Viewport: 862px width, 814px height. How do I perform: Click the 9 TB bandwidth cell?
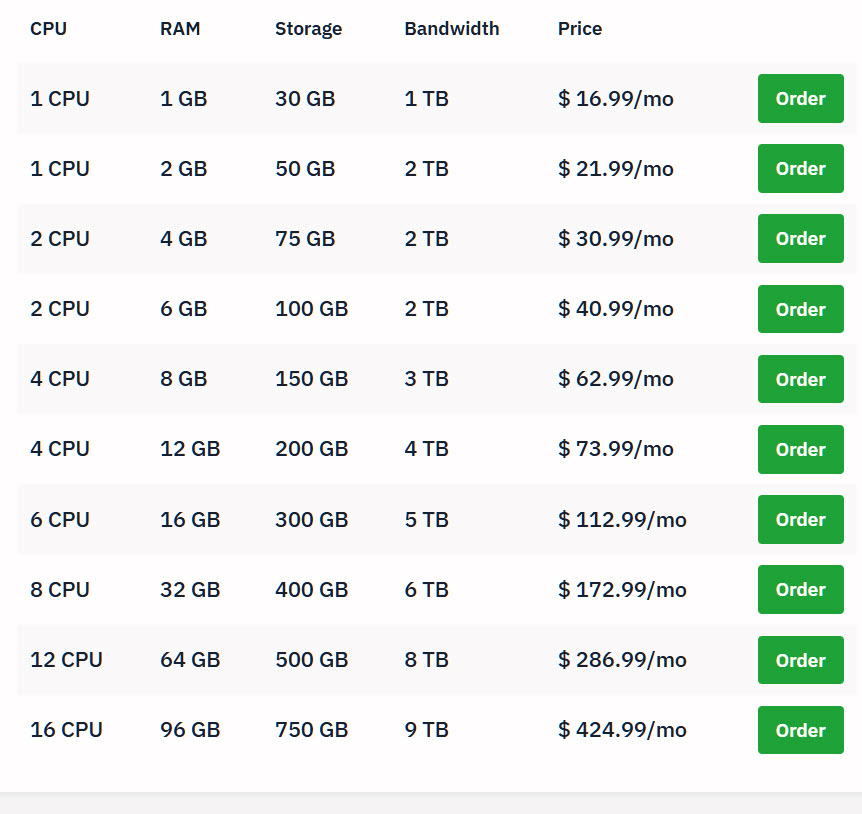[x=427, y=730]
